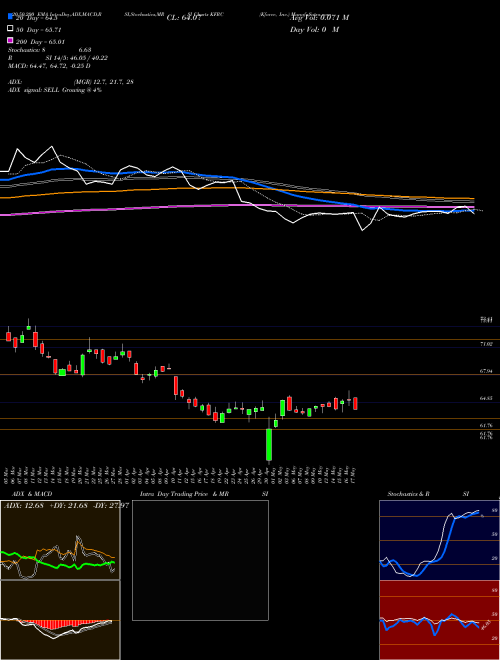Image resolution: width=500 pixels, height=660 pixels.
Task: Click the 'CL: 64.07' closing price label
Action: [x=184, y=18]
